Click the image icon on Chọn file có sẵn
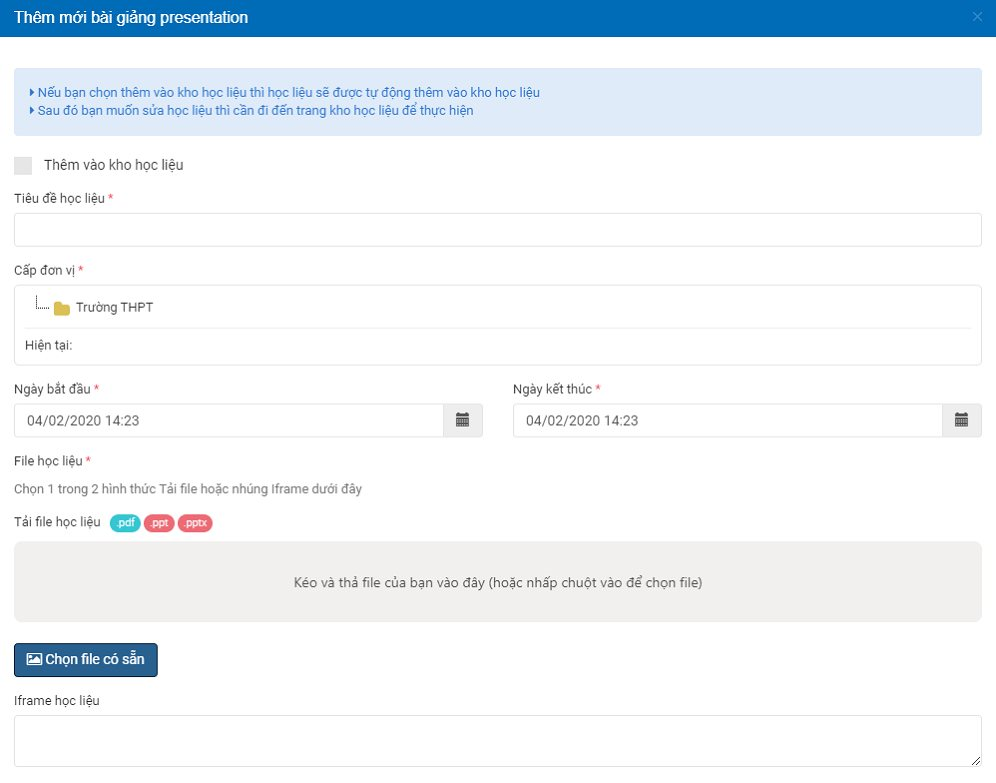Screen dimensions: 996x783 click(x=34, y=660)
